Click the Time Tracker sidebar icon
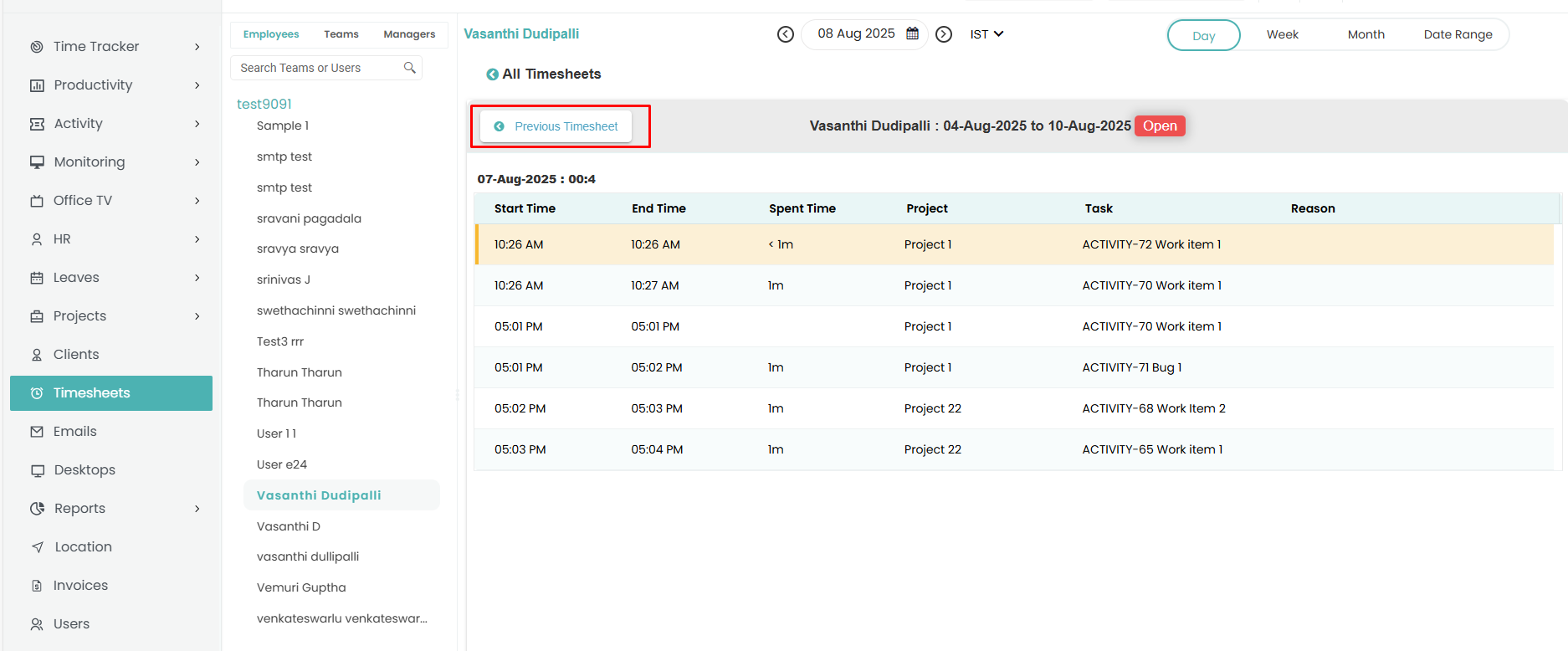1568x651 pixels. pos(37,47)
